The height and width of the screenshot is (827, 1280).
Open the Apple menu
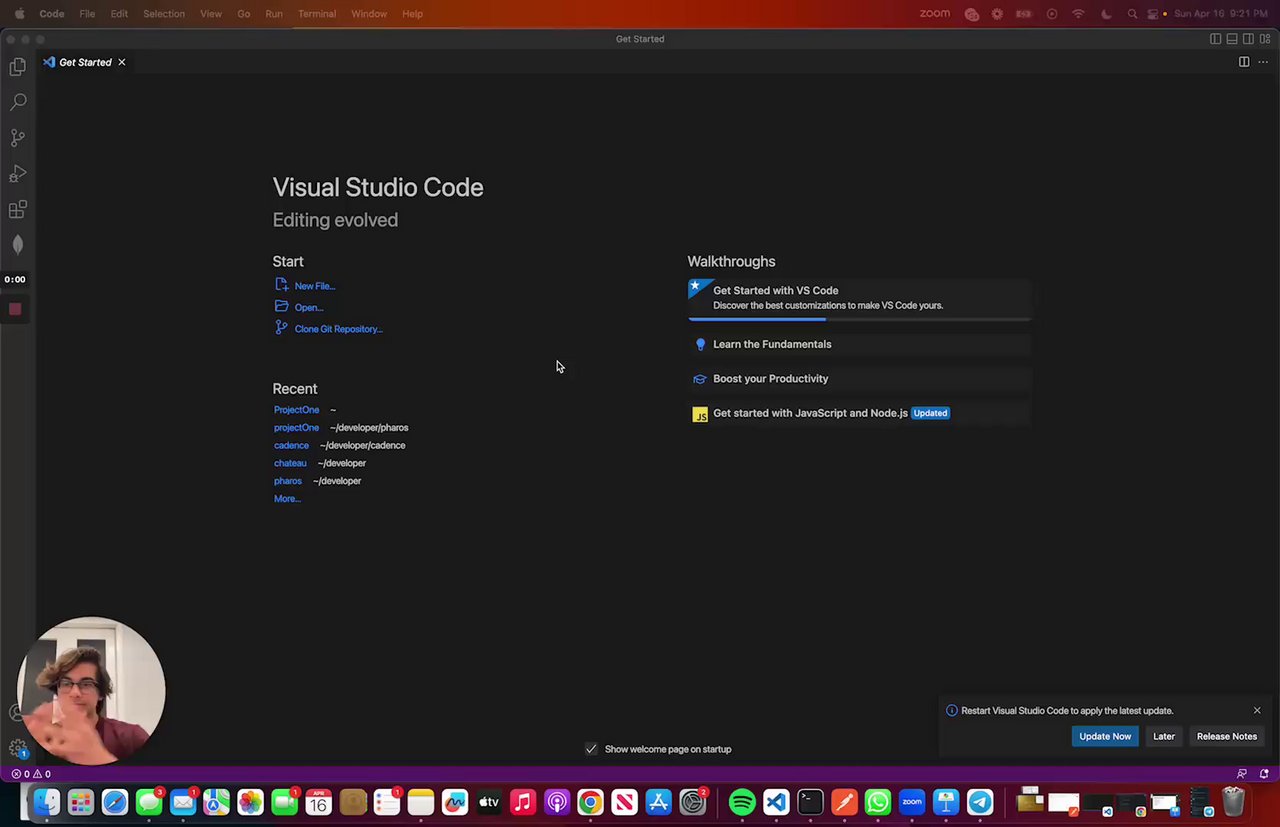coord(19,14)
